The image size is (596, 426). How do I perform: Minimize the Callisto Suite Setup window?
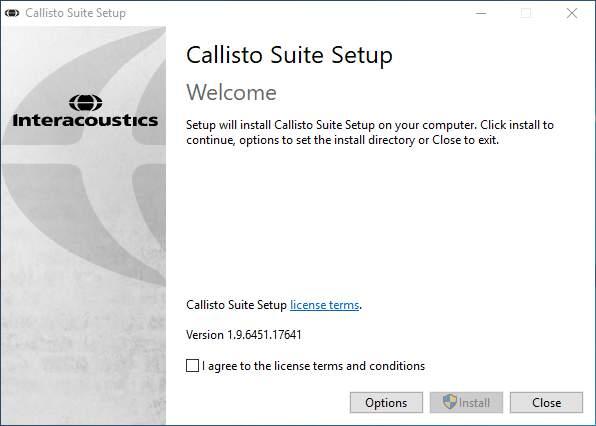(481, 13)
